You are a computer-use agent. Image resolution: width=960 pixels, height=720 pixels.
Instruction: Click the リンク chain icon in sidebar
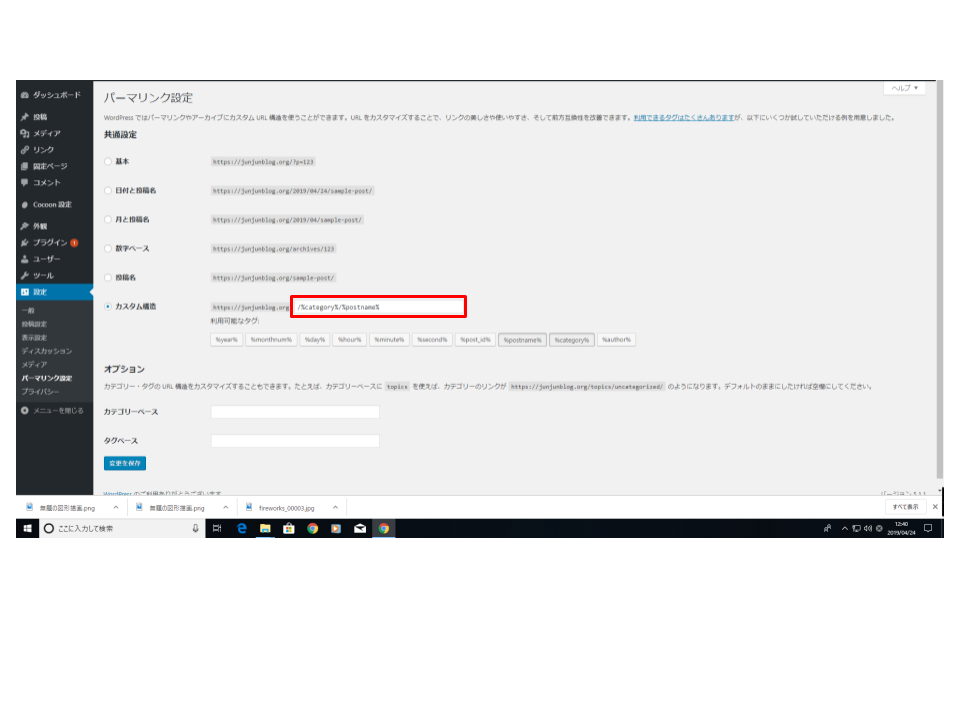click(x=24, y=150)
